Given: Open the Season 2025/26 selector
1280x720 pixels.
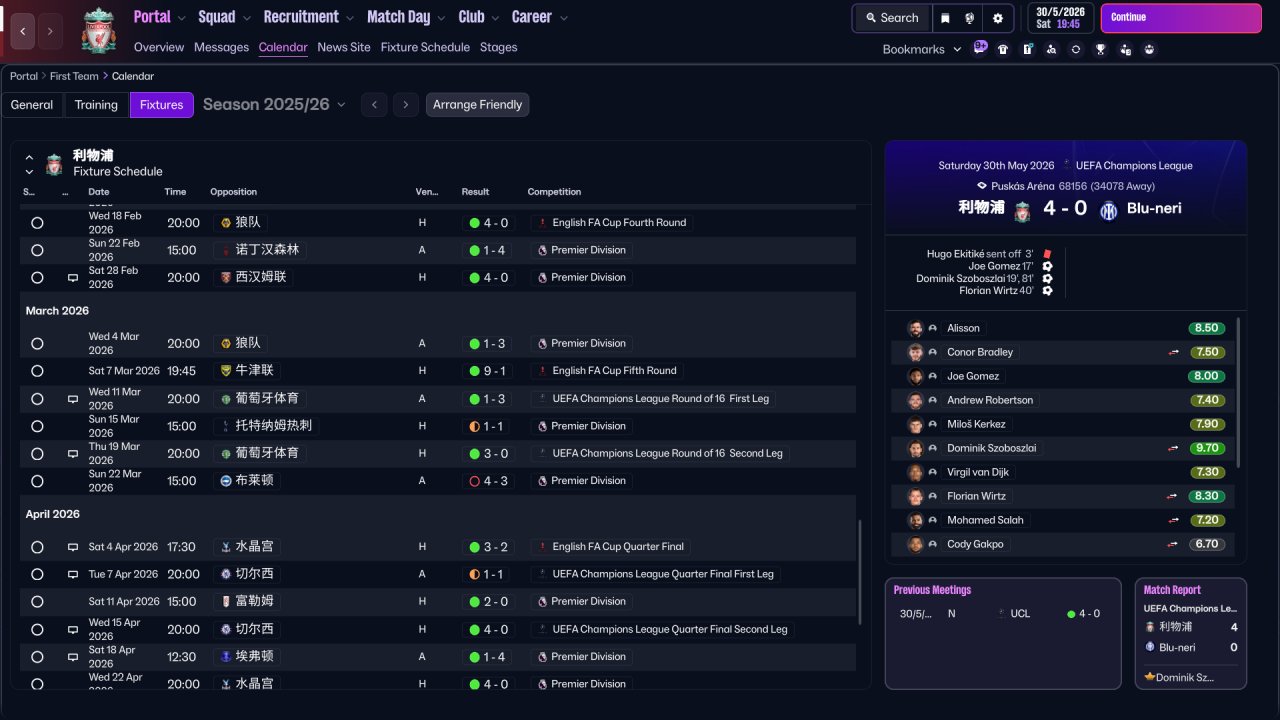Looking at the screenshot, I should click(x=274, y=104).
